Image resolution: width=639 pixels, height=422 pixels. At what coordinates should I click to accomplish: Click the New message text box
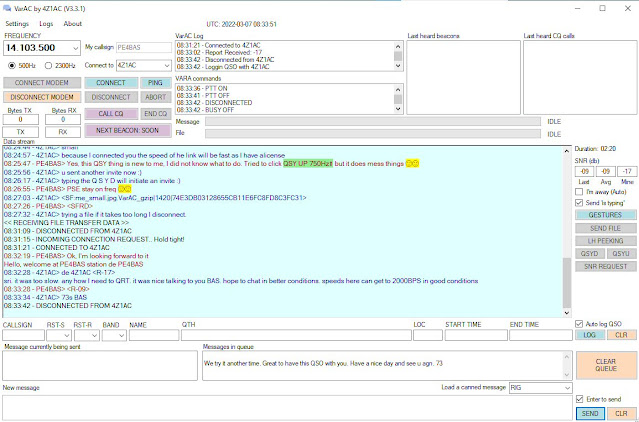pos(287,408)
